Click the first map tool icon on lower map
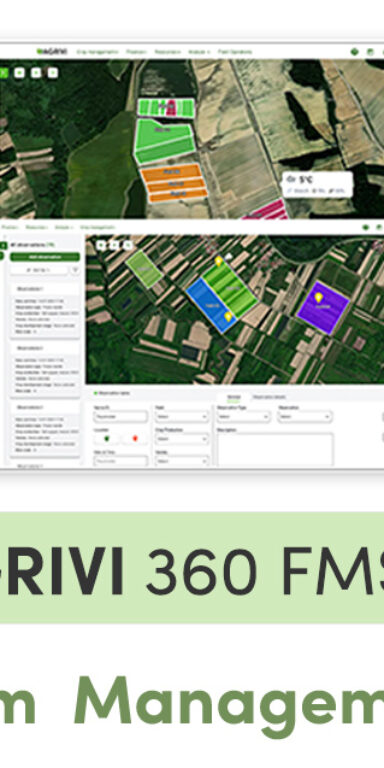Image resolution: width=384 pixels, height=768 pixels. 101,245
